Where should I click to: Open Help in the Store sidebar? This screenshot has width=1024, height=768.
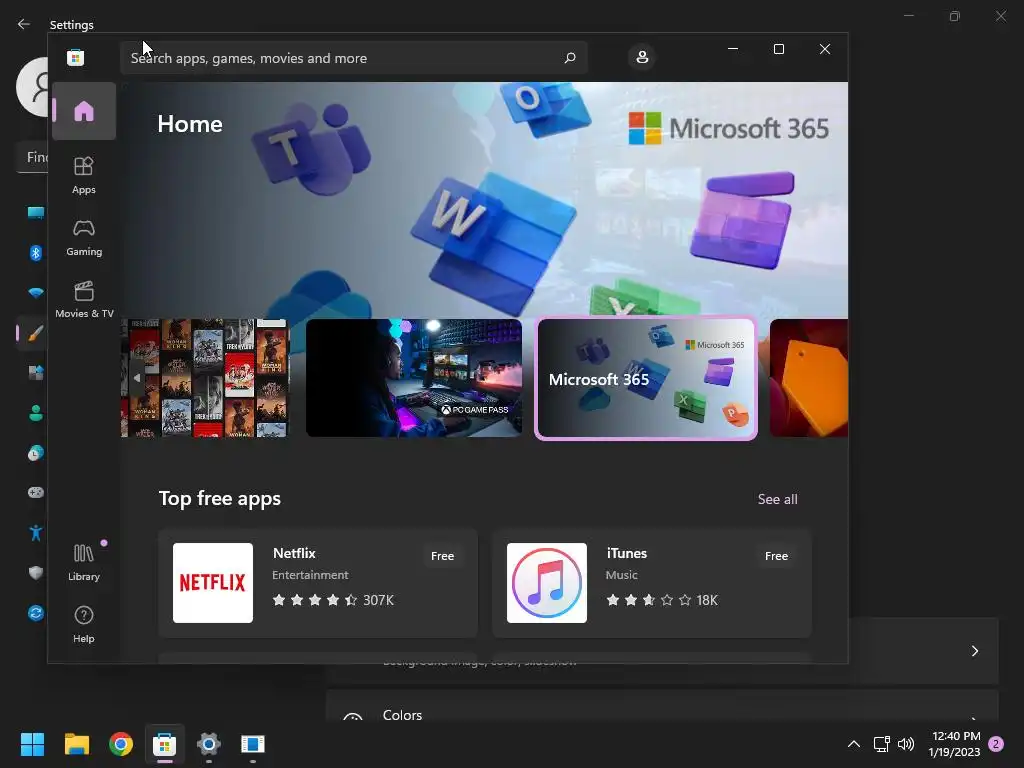[x=84, y=624]
